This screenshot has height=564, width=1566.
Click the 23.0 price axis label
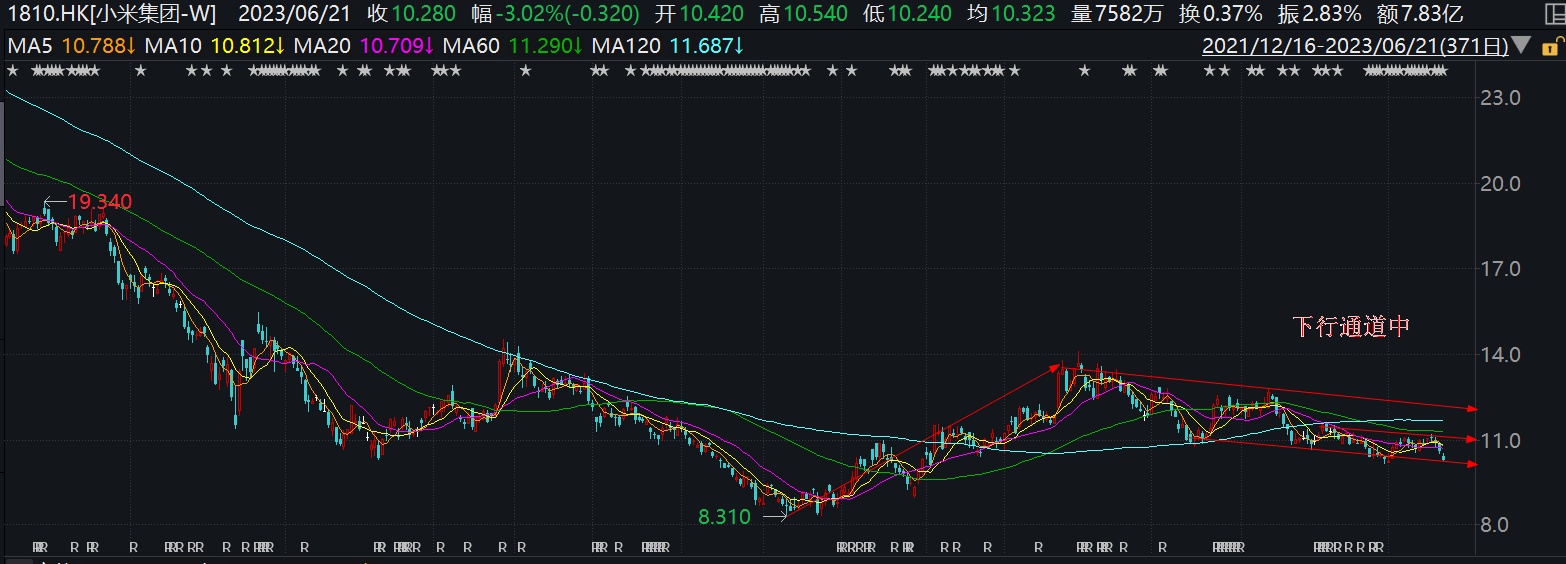tap(1499, 99)
